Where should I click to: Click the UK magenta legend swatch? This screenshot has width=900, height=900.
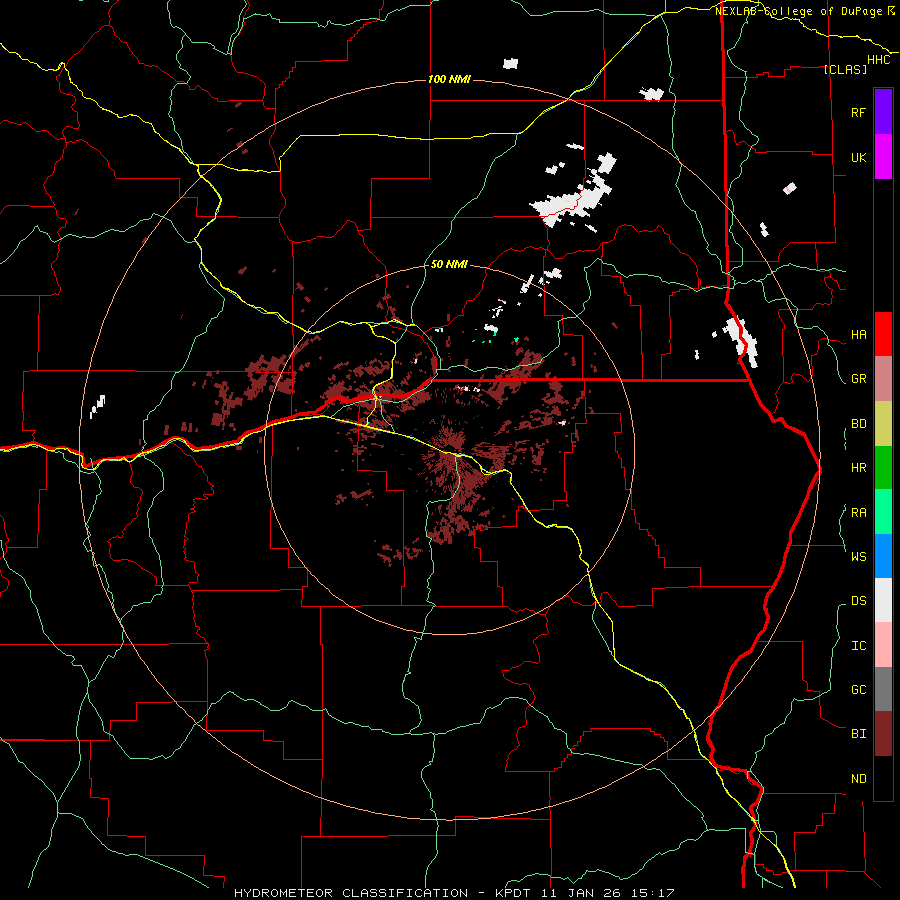pos(883,157)
